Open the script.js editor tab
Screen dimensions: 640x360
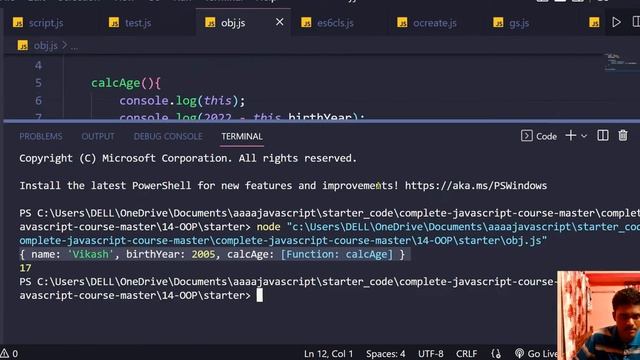(x=46, y=23)
